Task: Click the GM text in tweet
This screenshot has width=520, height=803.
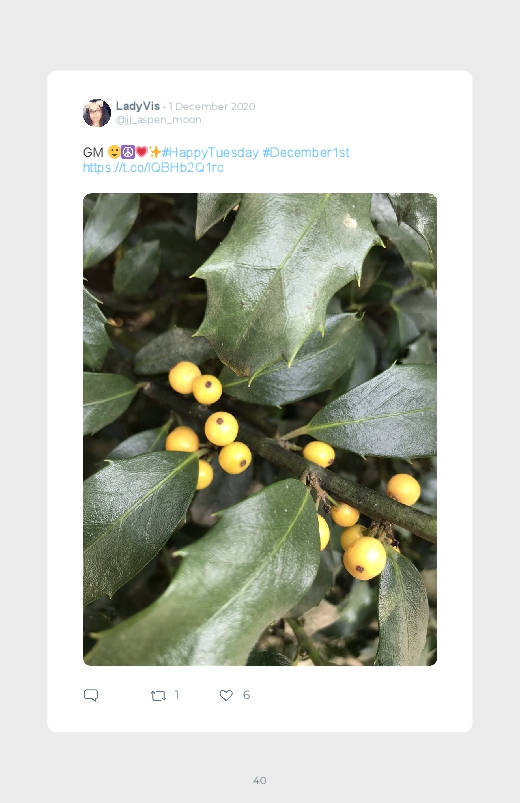Action: point(93,153)
